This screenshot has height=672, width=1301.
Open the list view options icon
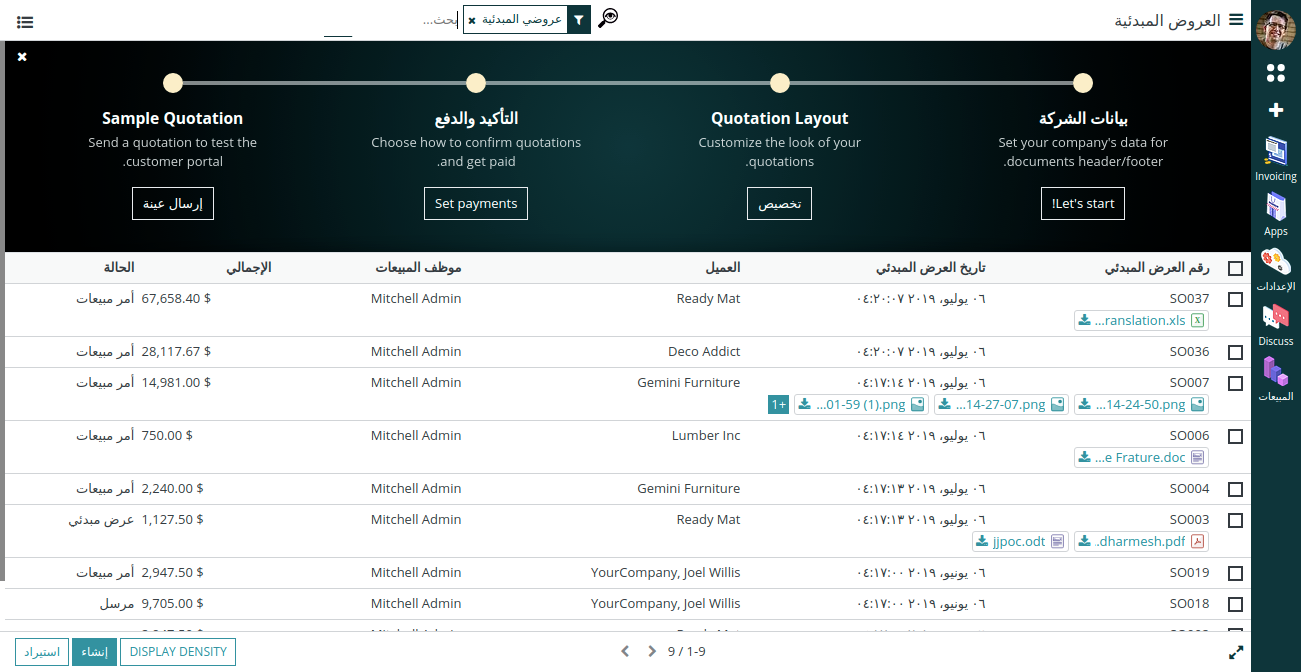point(25,21)
